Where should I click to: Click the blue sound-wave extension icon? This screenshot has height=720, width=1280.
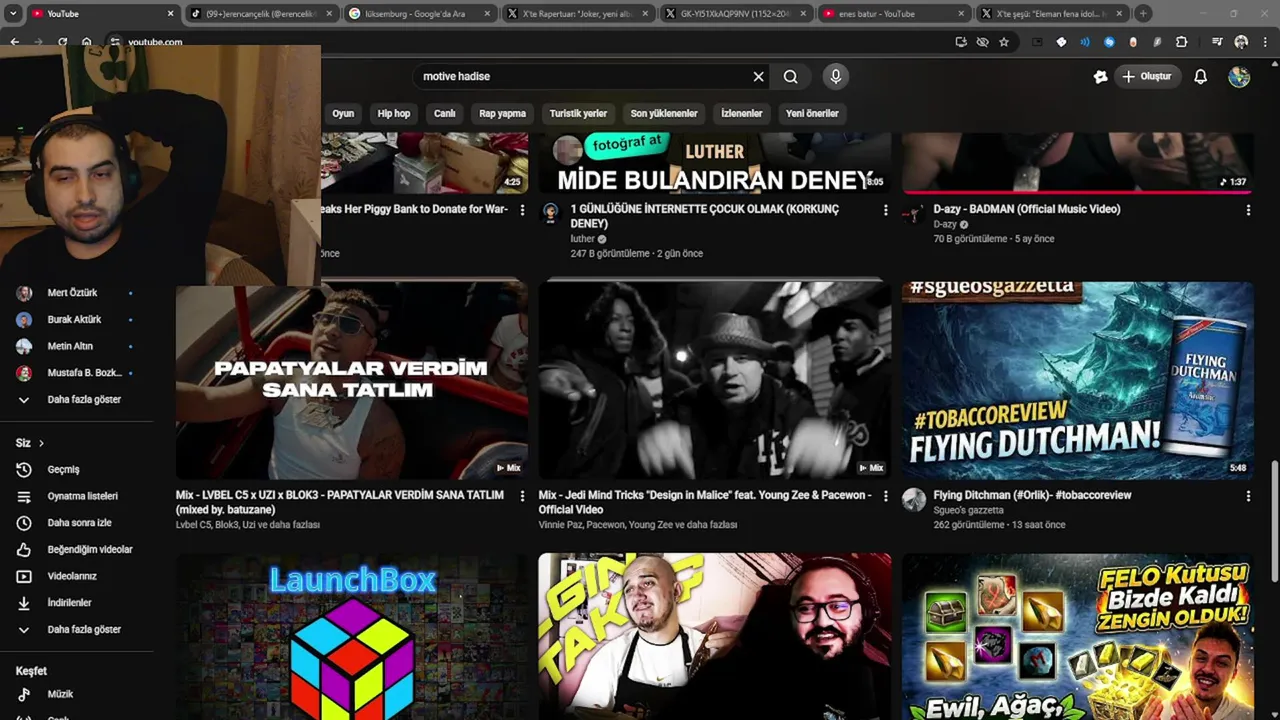point(1085,42)
